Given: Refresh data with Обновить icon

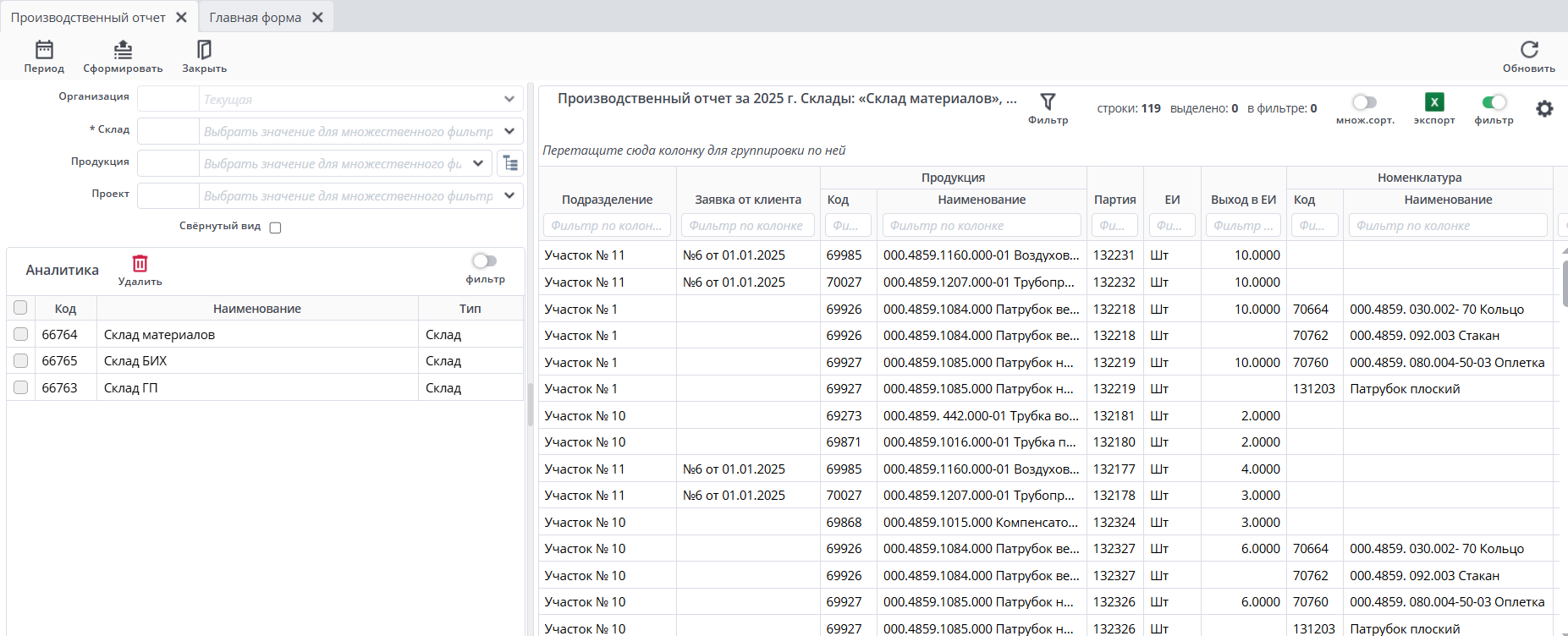Looking at the screenshot, I should [x=1528, y=51].
